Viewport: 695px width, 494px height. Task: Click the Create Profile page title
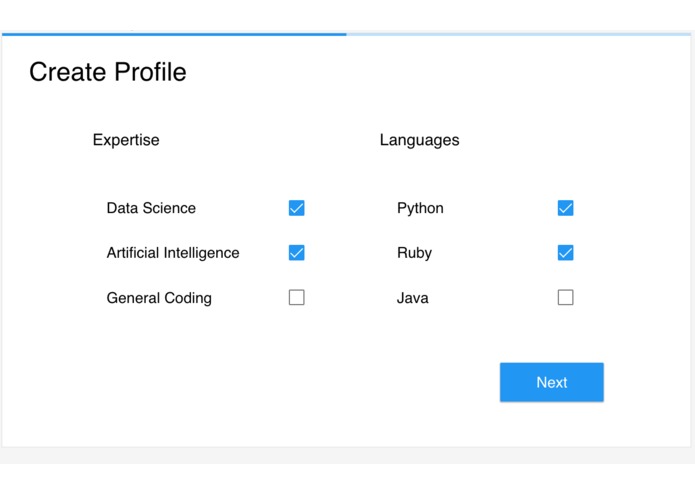pos(108,72)
